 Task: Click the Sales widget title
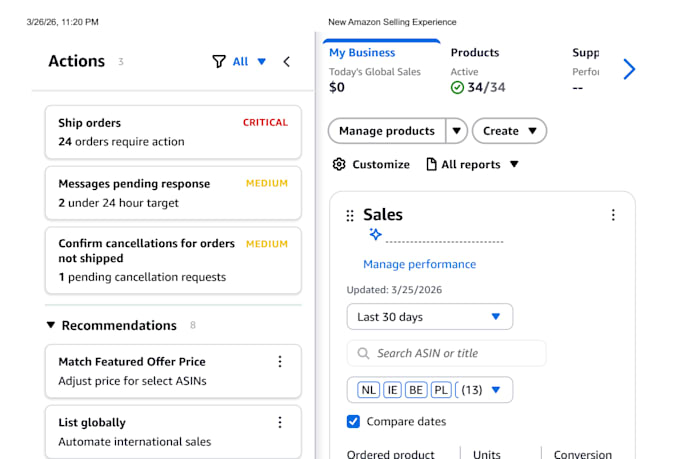[x=383, y=214]
